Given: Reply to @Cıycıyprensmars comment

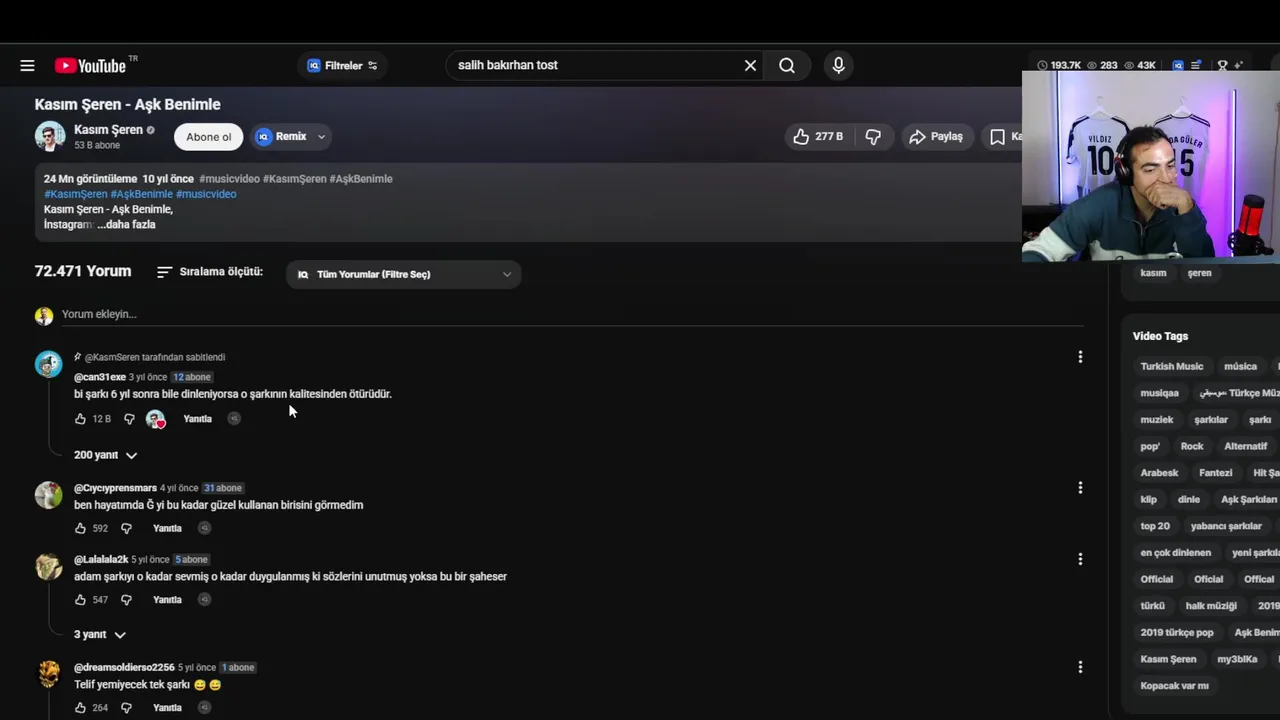Looking at the screenshot, I should tap(167, 528).
